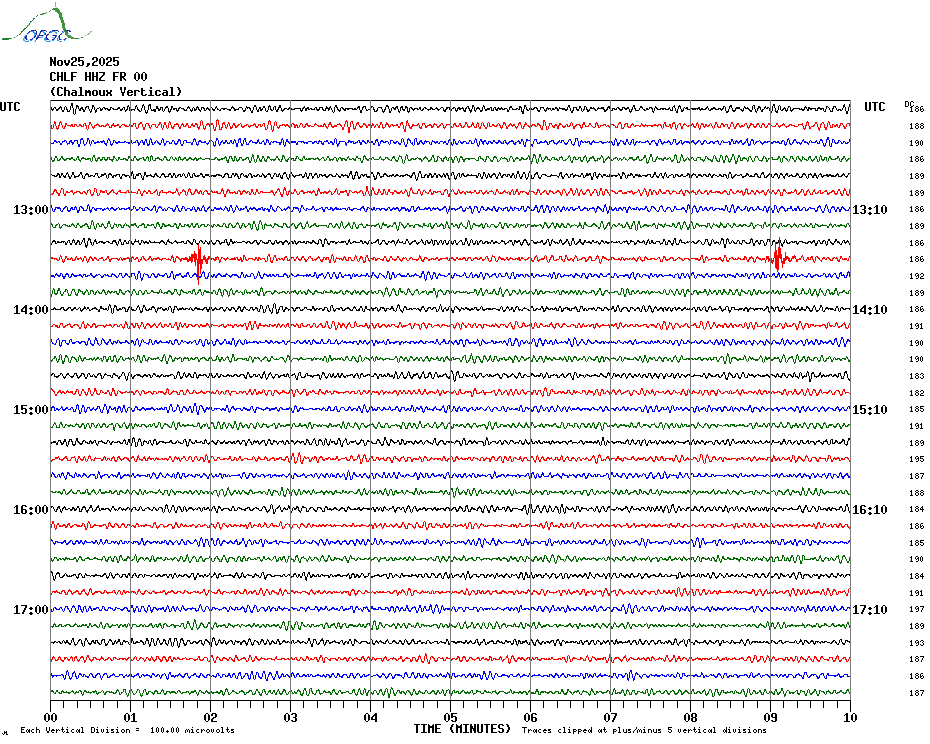The width and height of the screenshot is (930, 744).
Task: Click the 13:00 time label
Action: tap(31, 209)
